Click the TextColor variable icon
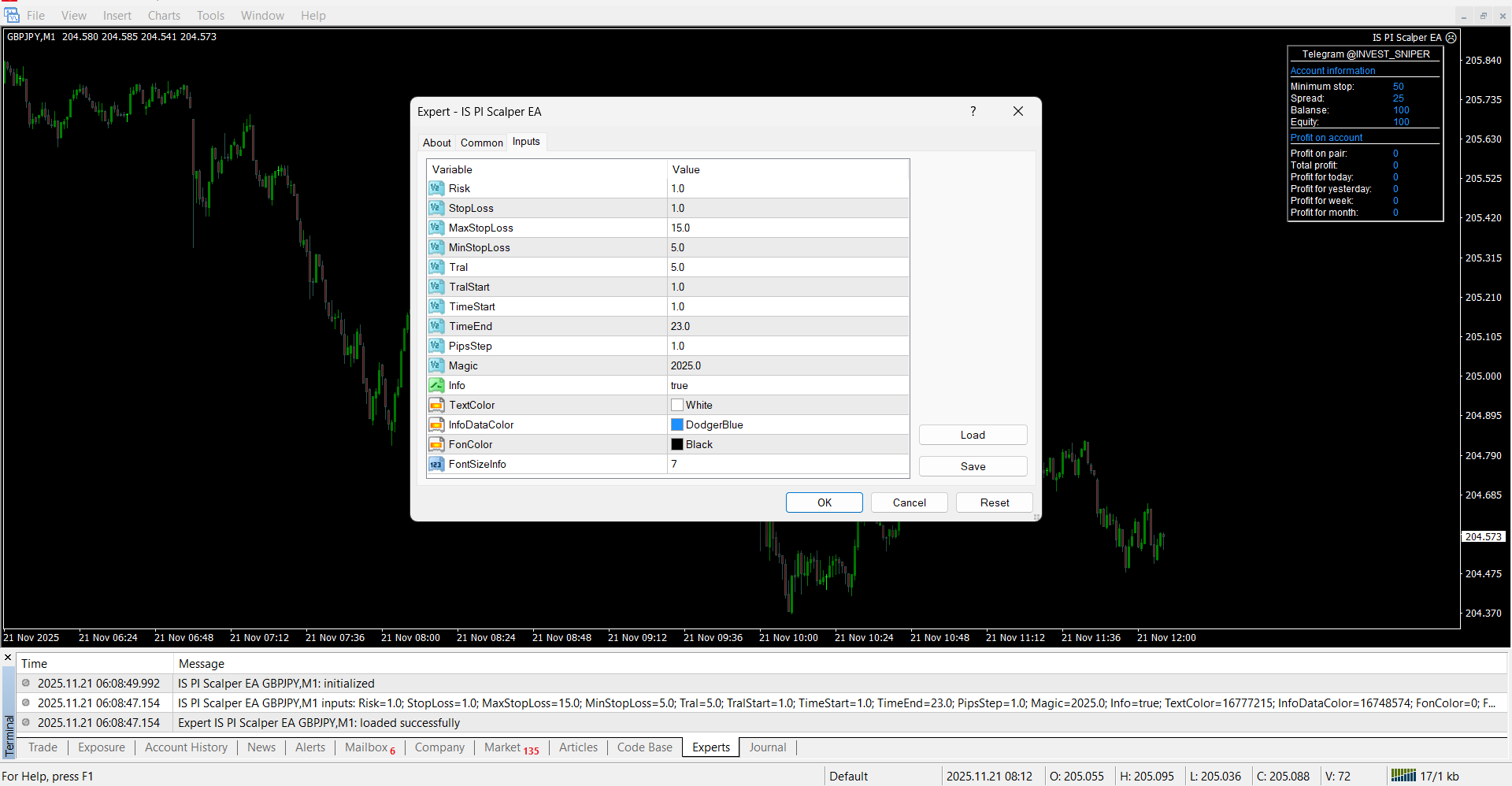Image resolution: width=1512 pixels, height=786 pixels. click(436, 405)
